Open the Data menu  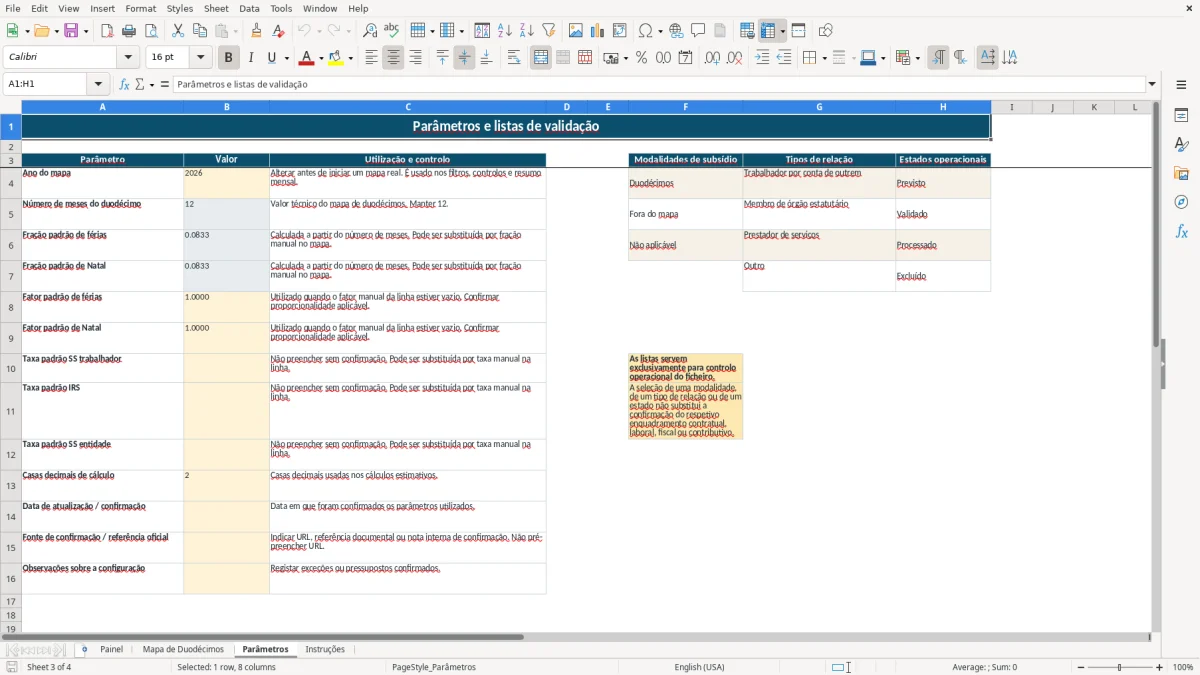click(249, 8)
